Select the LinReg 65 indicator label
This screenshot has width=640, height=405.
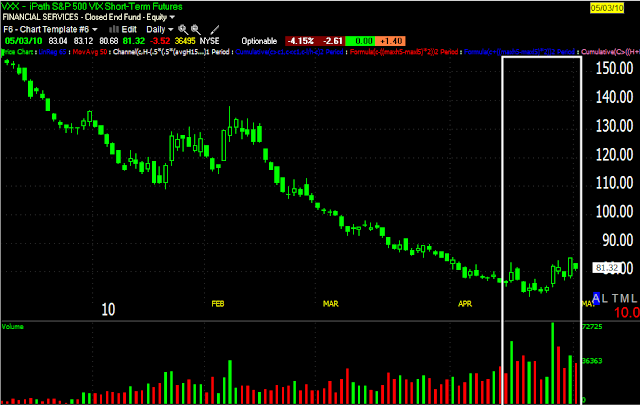(52, 52)
